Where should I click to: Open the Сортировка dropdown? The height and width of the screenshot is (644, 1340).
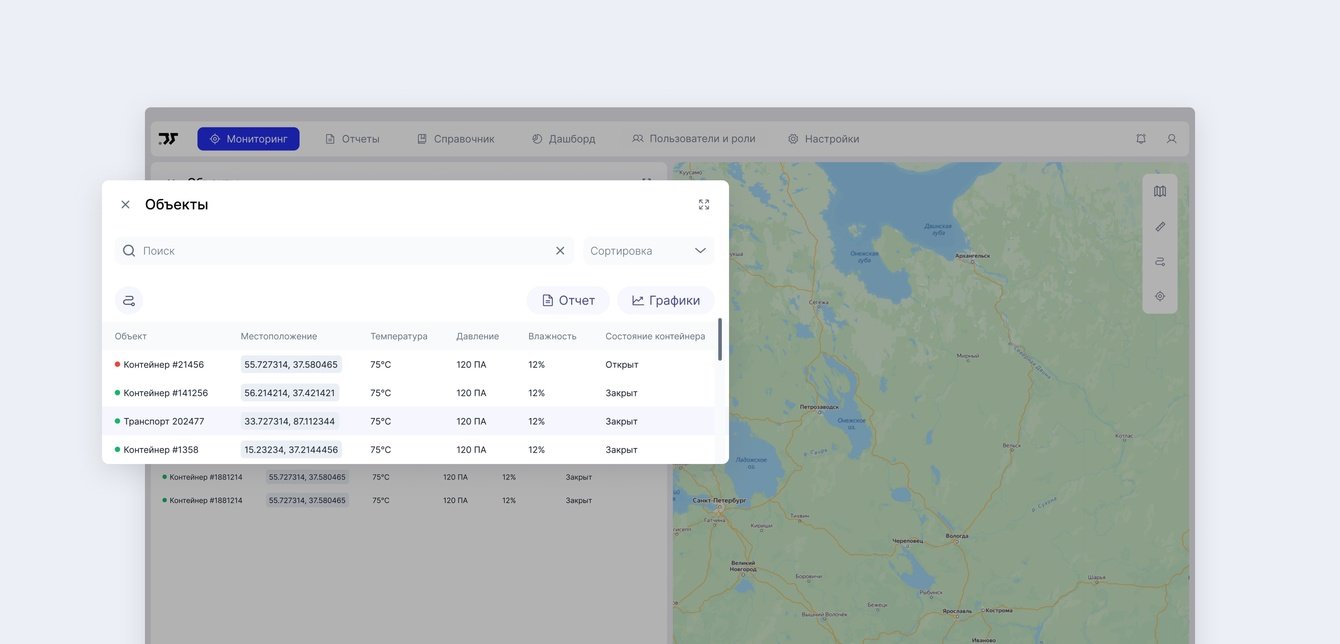pyautogui.click(x=647, y=251)
